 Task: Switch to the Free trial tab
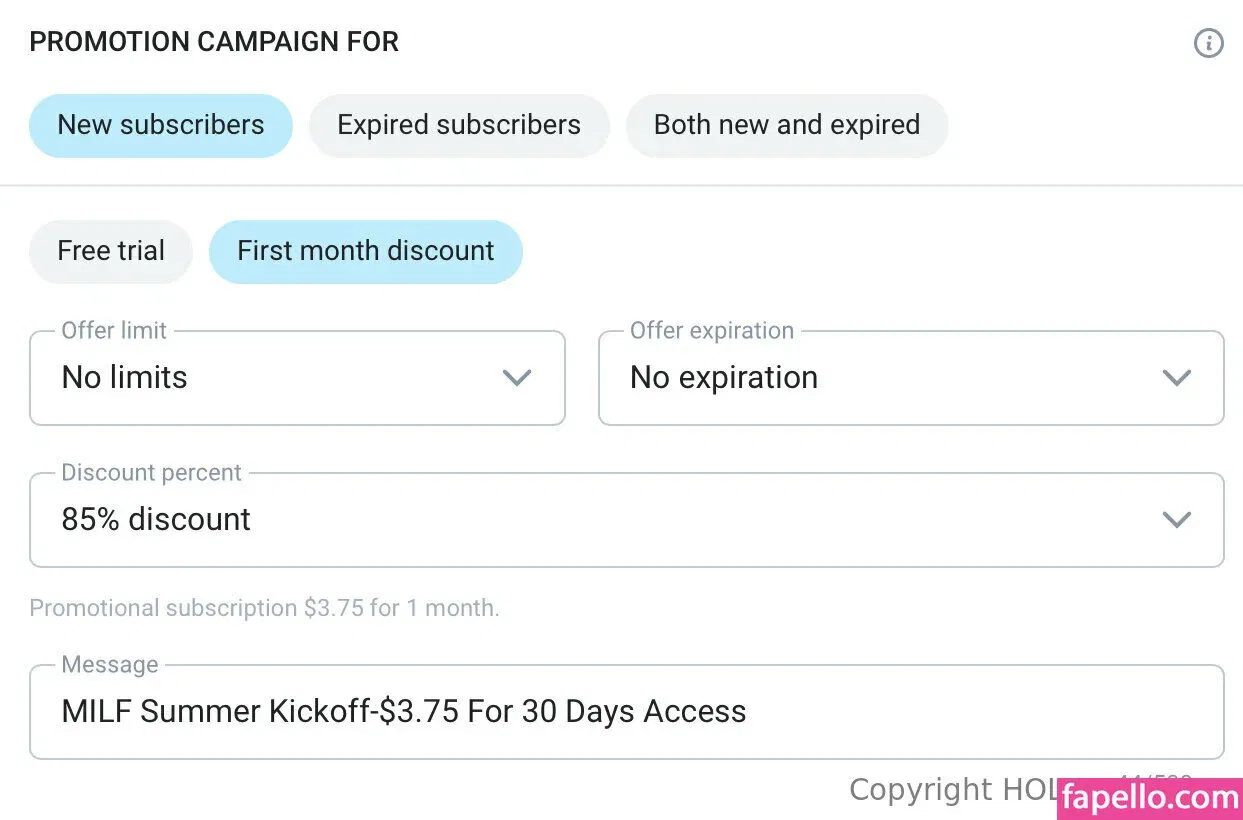(111, 251)
